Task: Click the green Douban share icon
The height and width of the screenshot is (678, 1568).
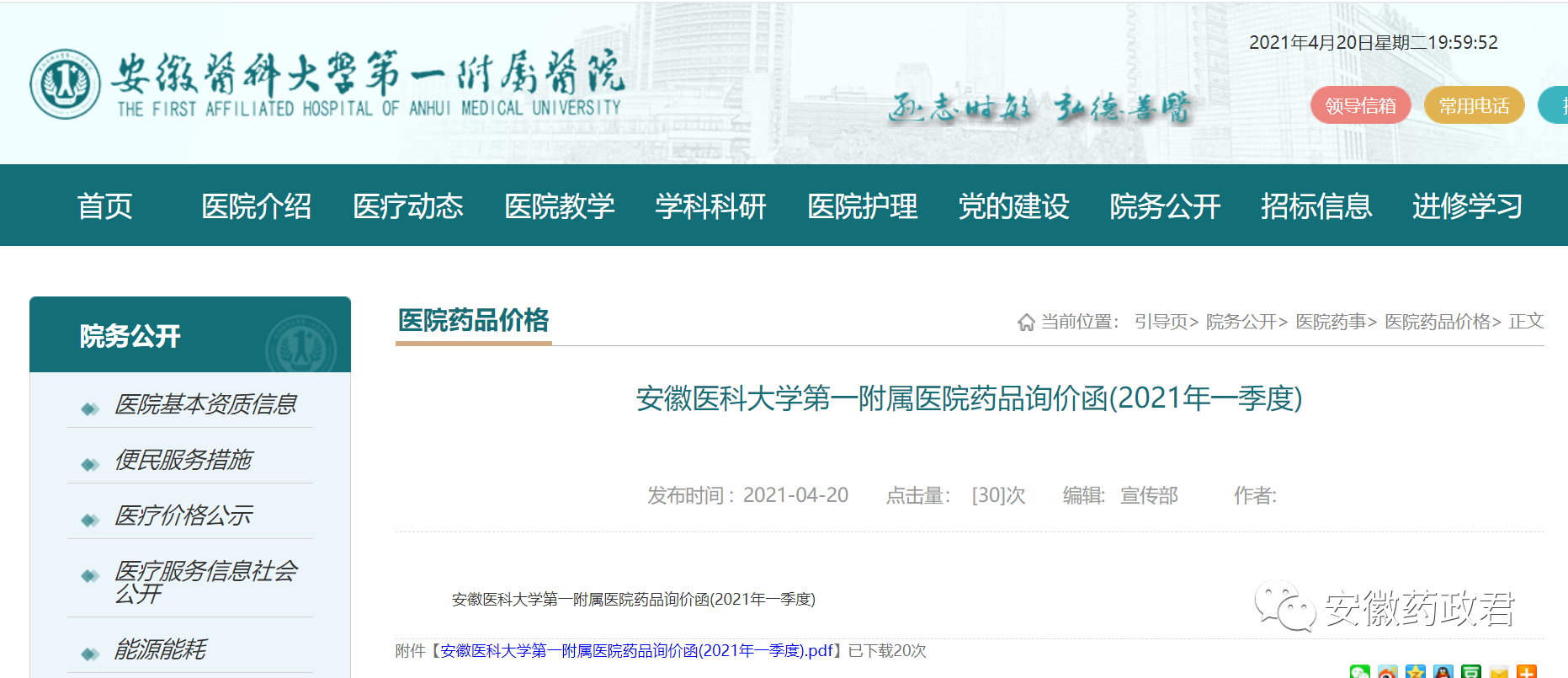Action: 1471,673
